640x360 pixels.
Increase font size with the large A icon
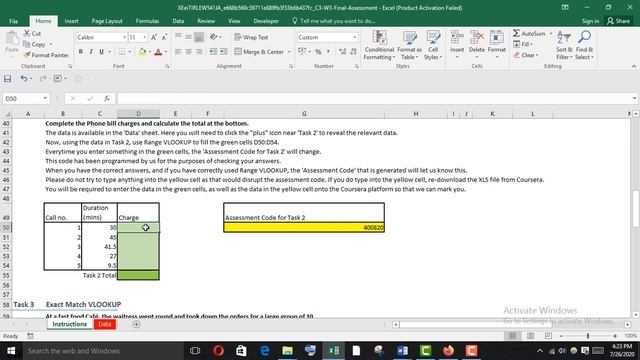click(154, 37)
